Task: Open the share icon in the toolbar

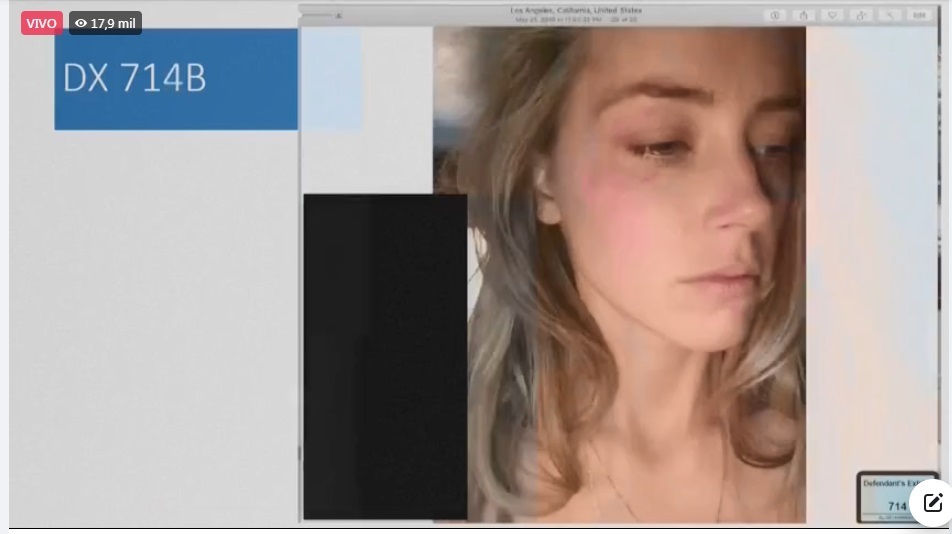Action: 803,15
